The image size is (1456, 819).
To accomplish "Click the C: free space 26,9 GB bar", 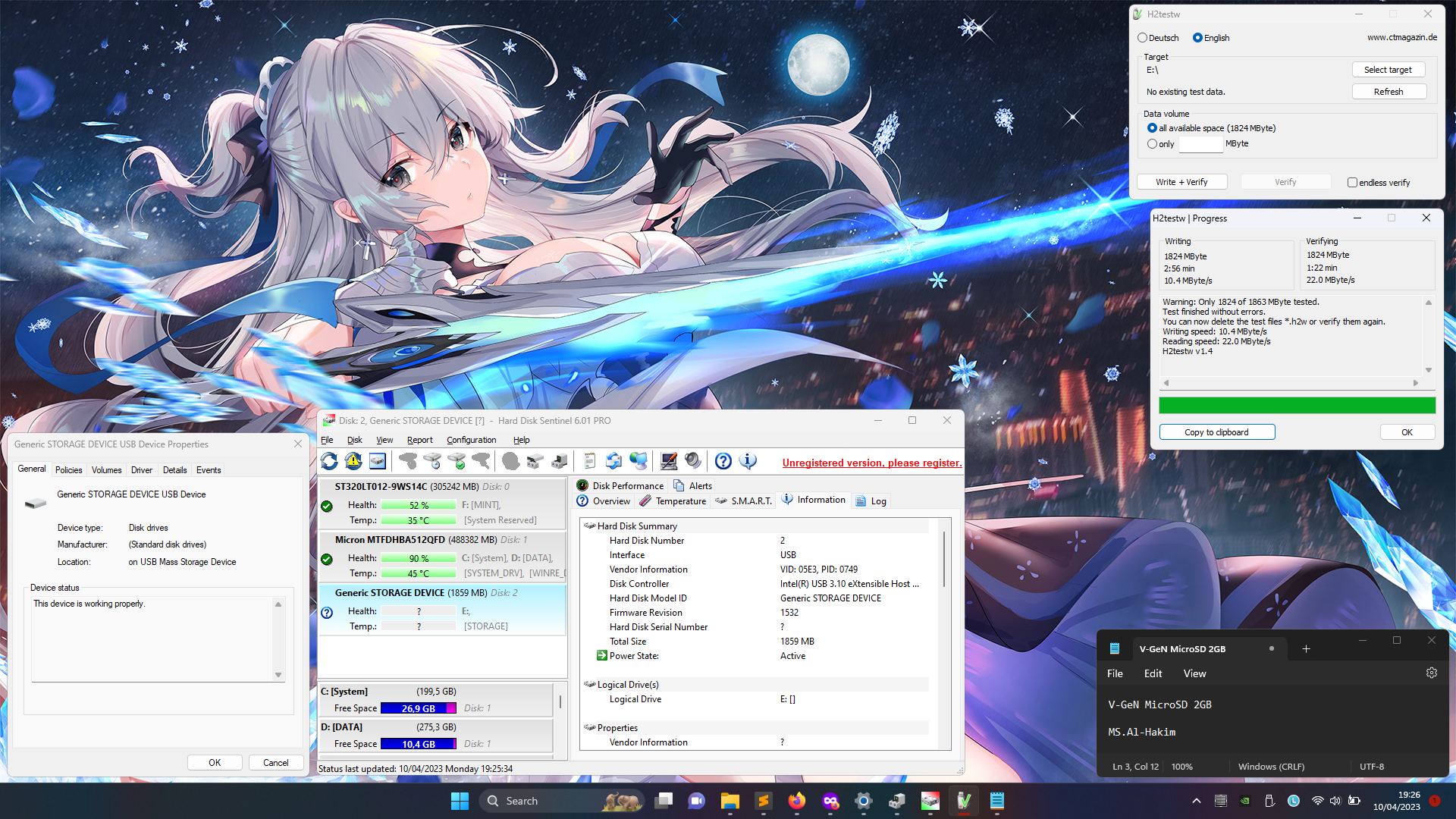I will click(x=419, y=708).
